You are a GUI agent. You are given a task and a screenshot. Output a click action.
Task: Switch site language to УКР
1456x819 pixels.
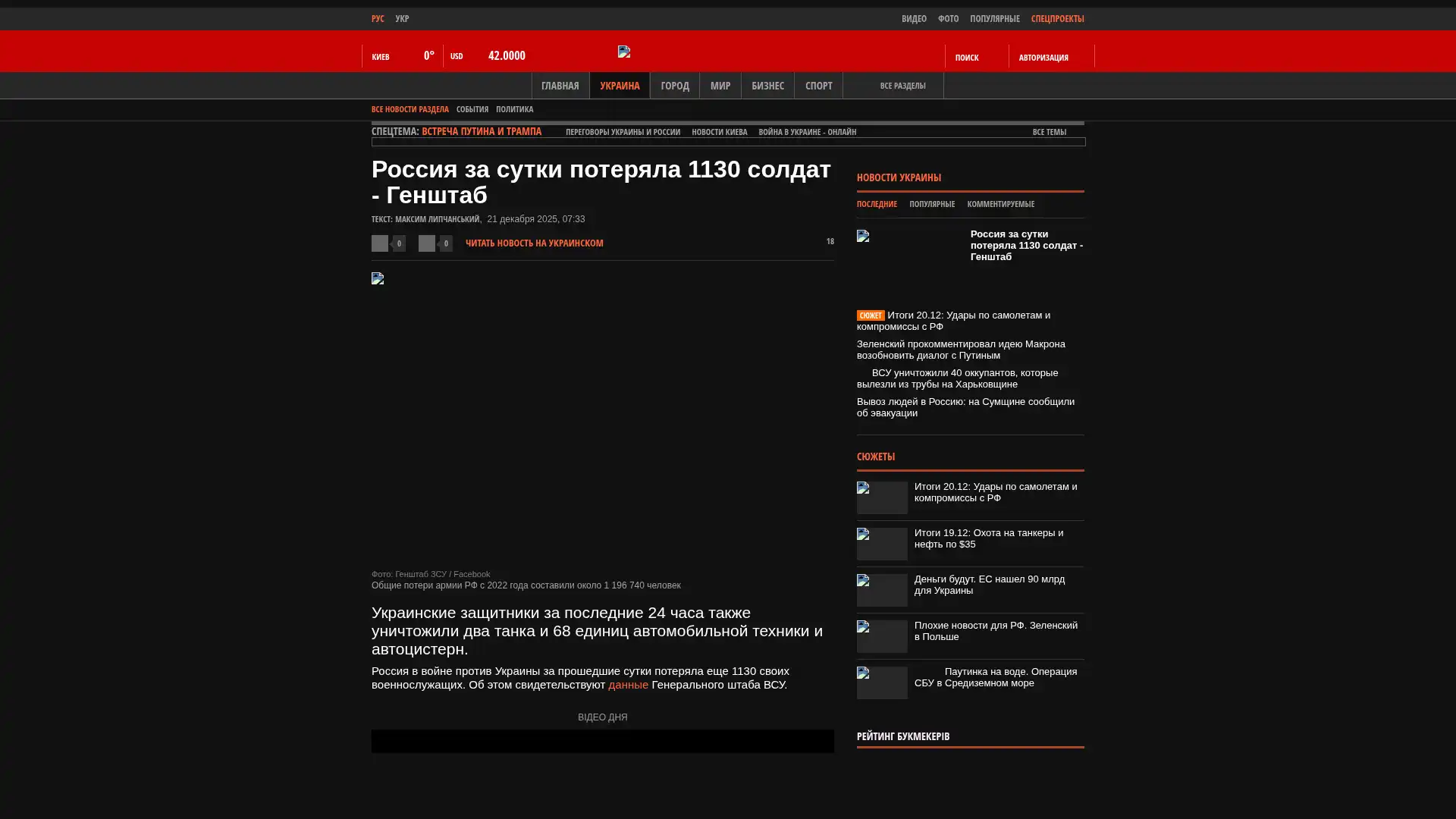click(402, 18)
